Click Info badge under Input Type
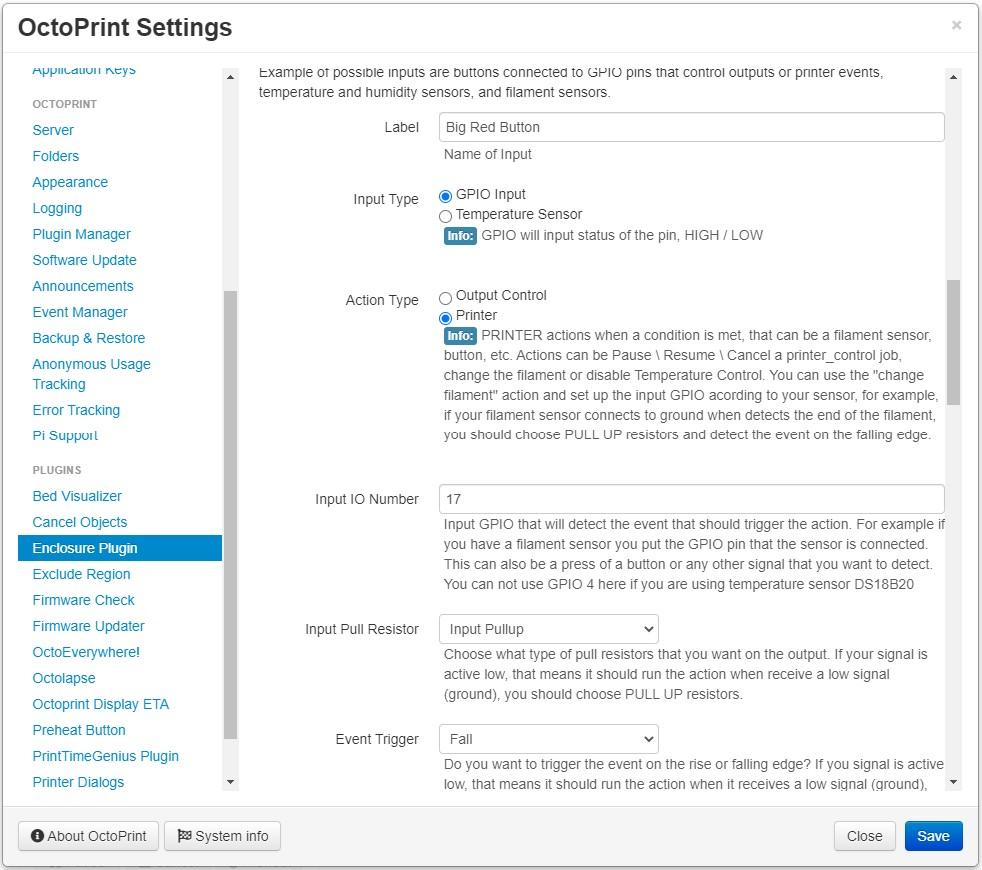This screenshot has width=982, height=870. 460,236
